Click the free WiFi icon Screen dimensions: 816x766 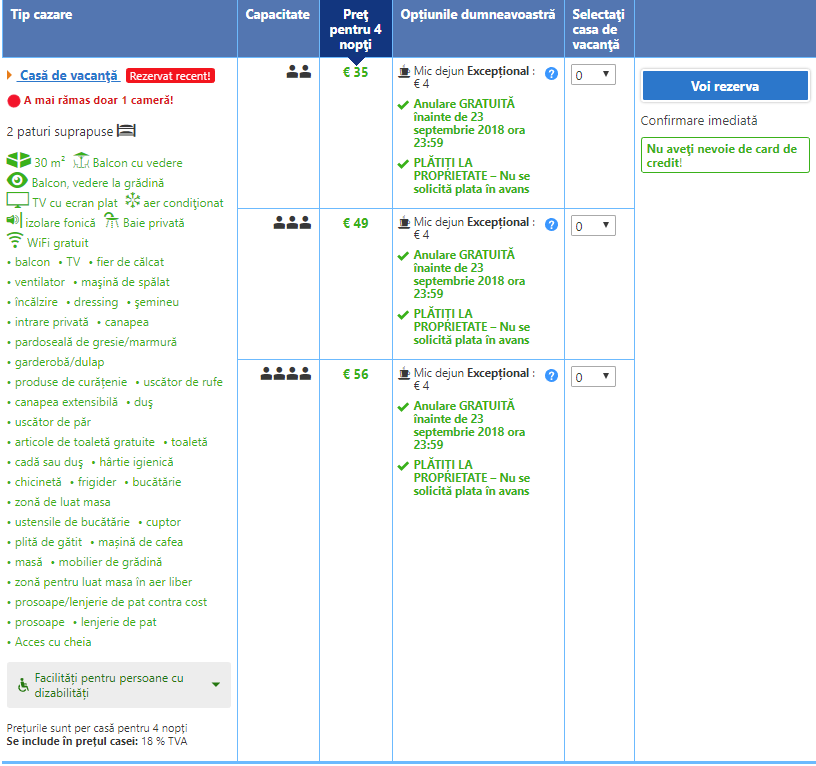click(x=15, y=241)
